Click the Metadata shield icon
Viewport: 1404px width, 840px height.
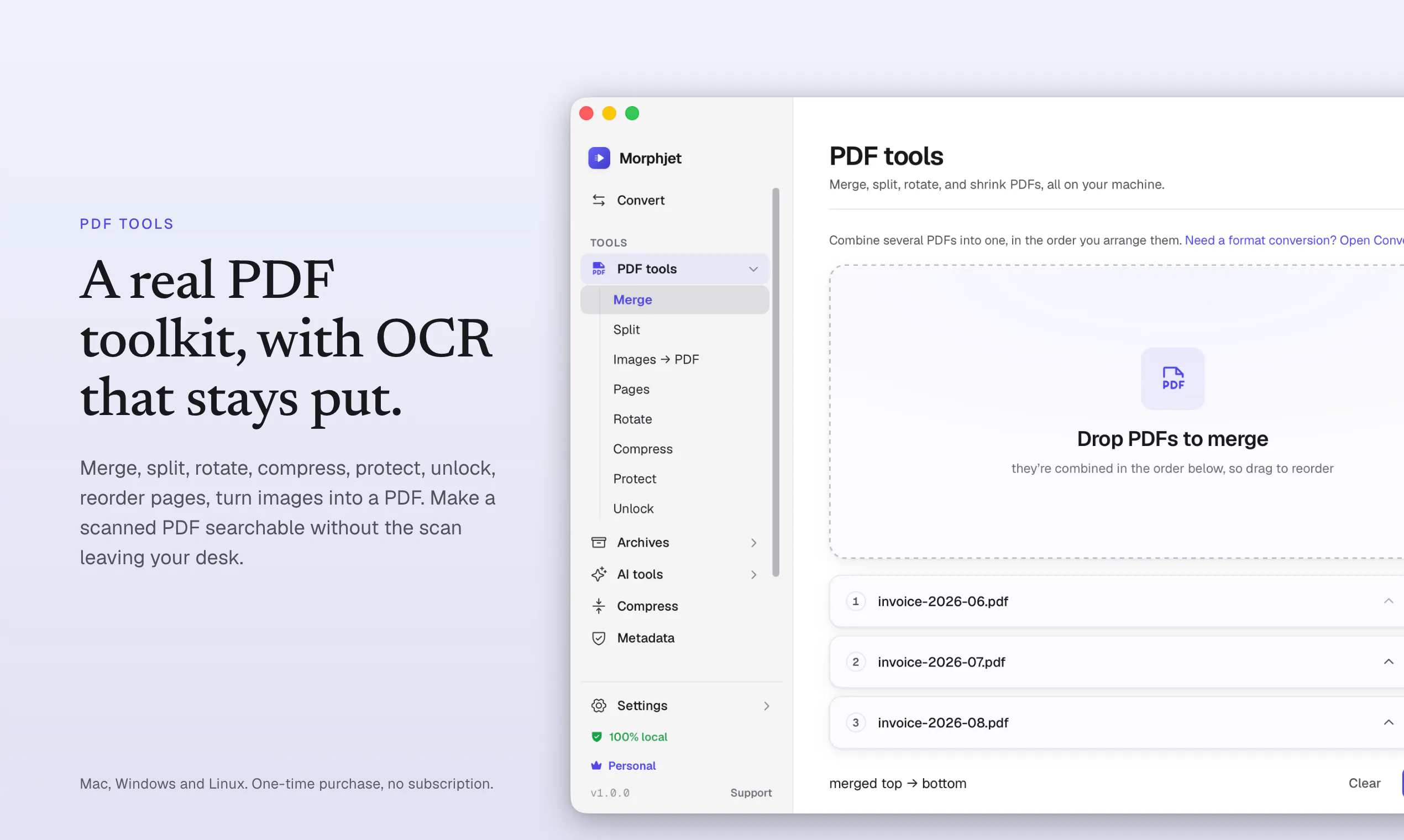pos(599,638)
